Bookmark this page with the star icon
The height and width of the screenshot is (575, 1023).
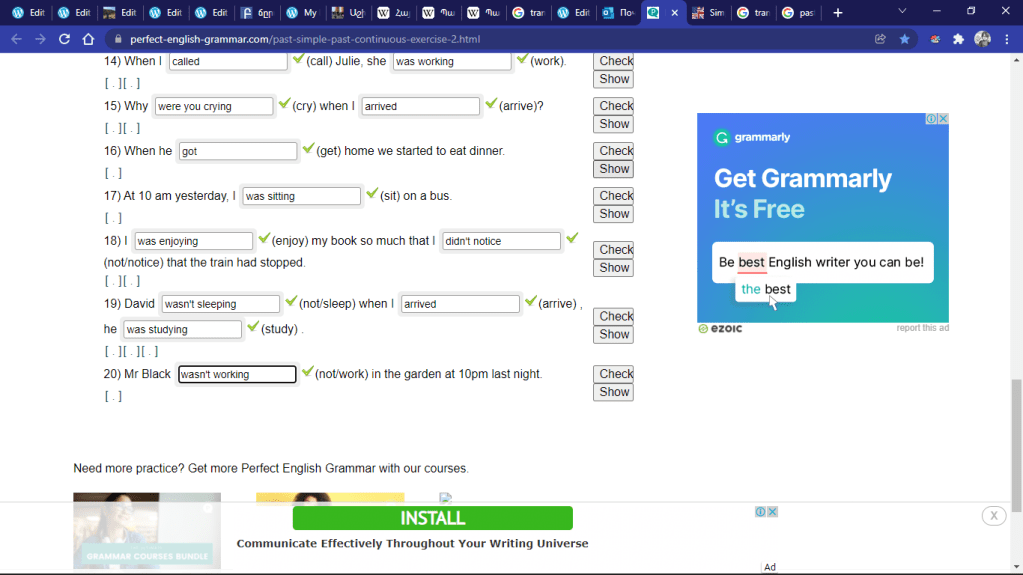(905, 39)
